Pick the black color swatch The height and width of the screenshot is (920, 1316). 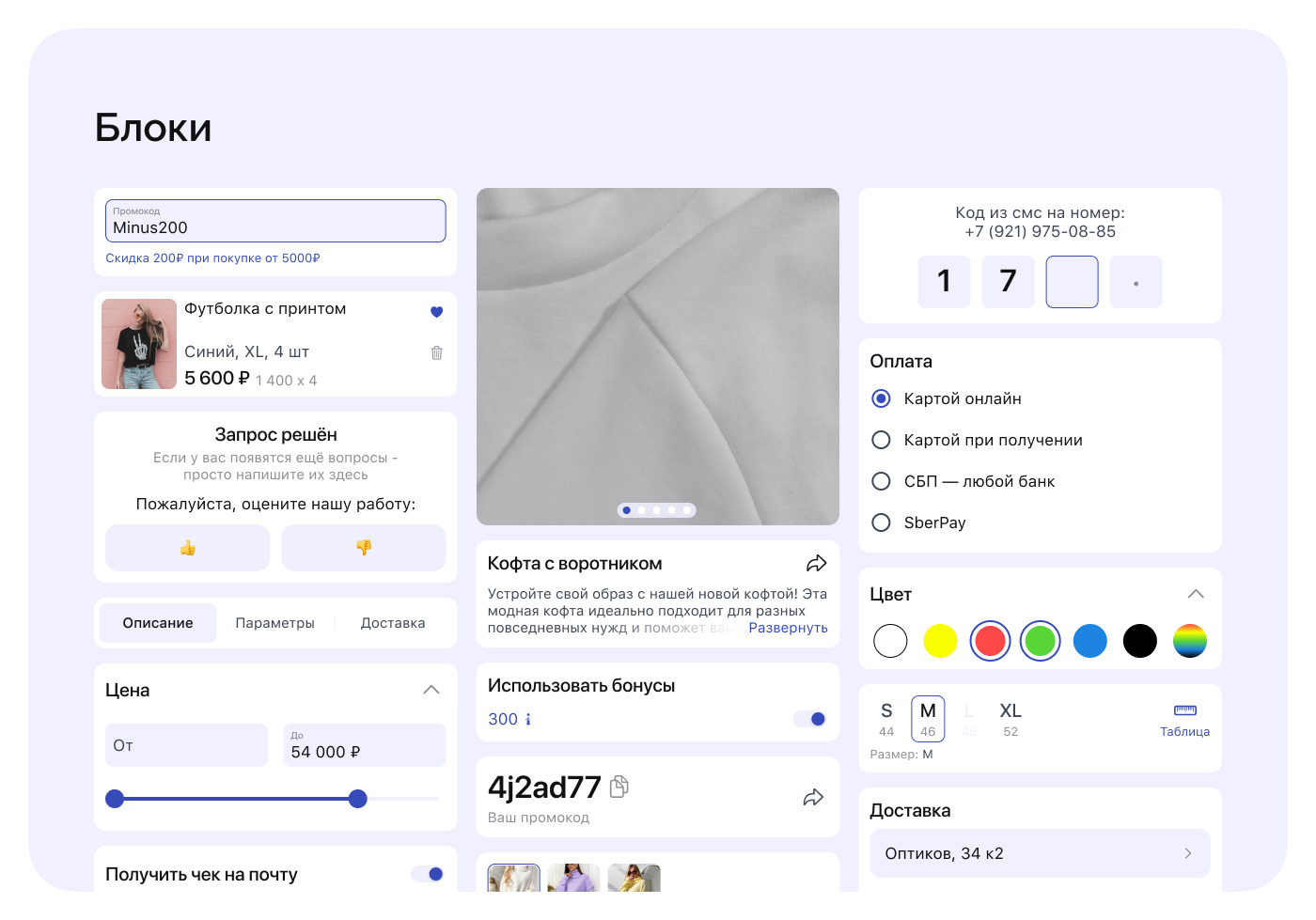tap(1140, 641)
